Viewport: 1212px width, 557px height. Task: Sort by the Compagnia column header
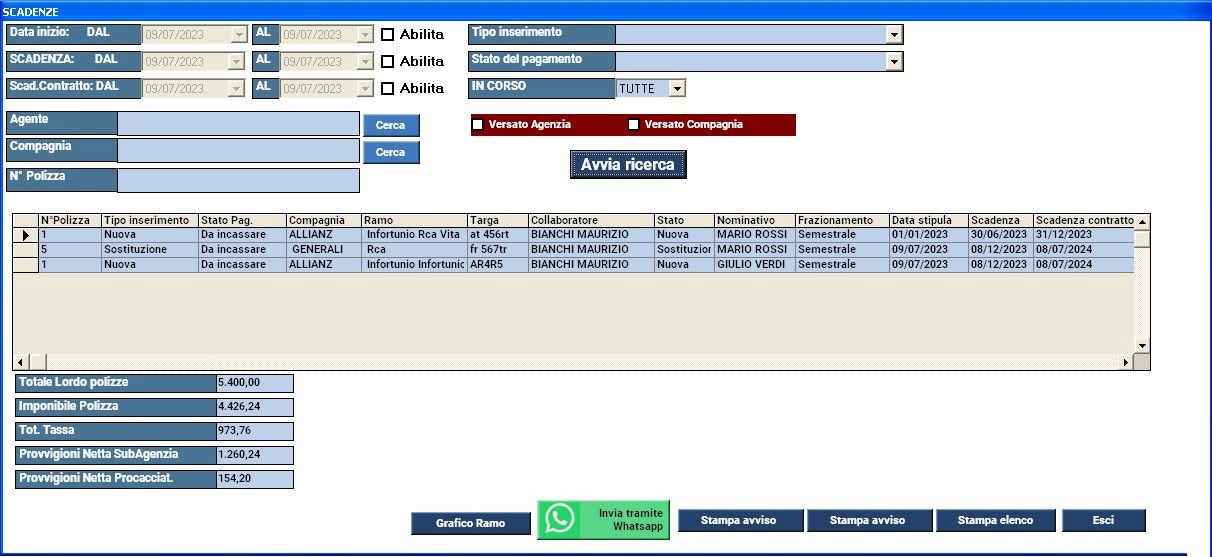(323, 220)
